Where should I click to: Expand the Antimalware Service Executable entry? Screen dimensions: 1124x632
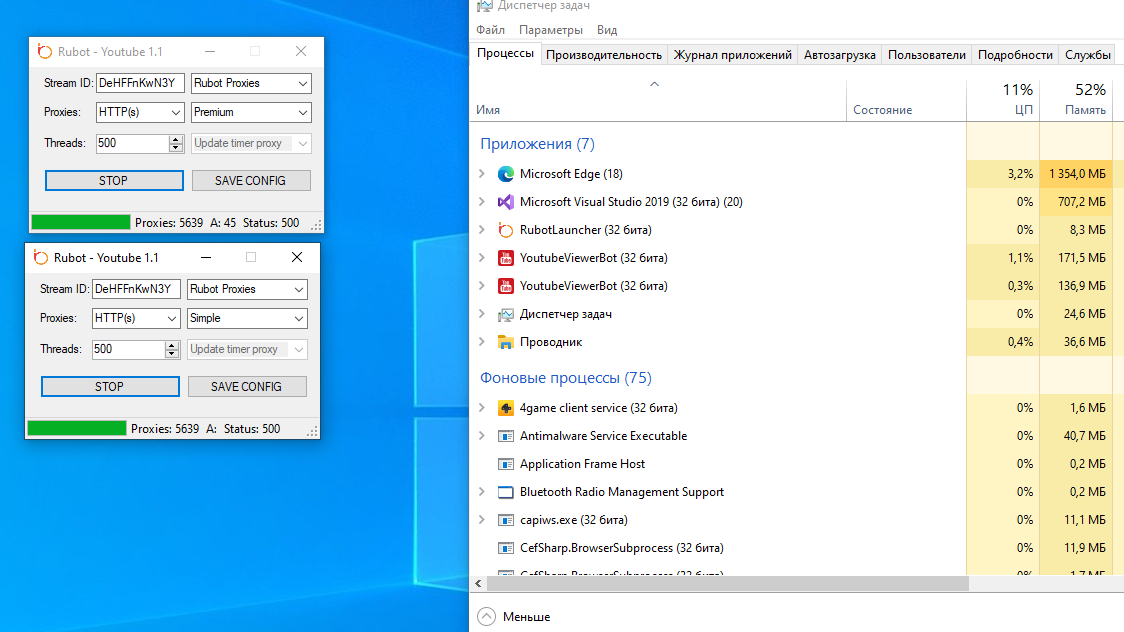[x=482, y=436]
